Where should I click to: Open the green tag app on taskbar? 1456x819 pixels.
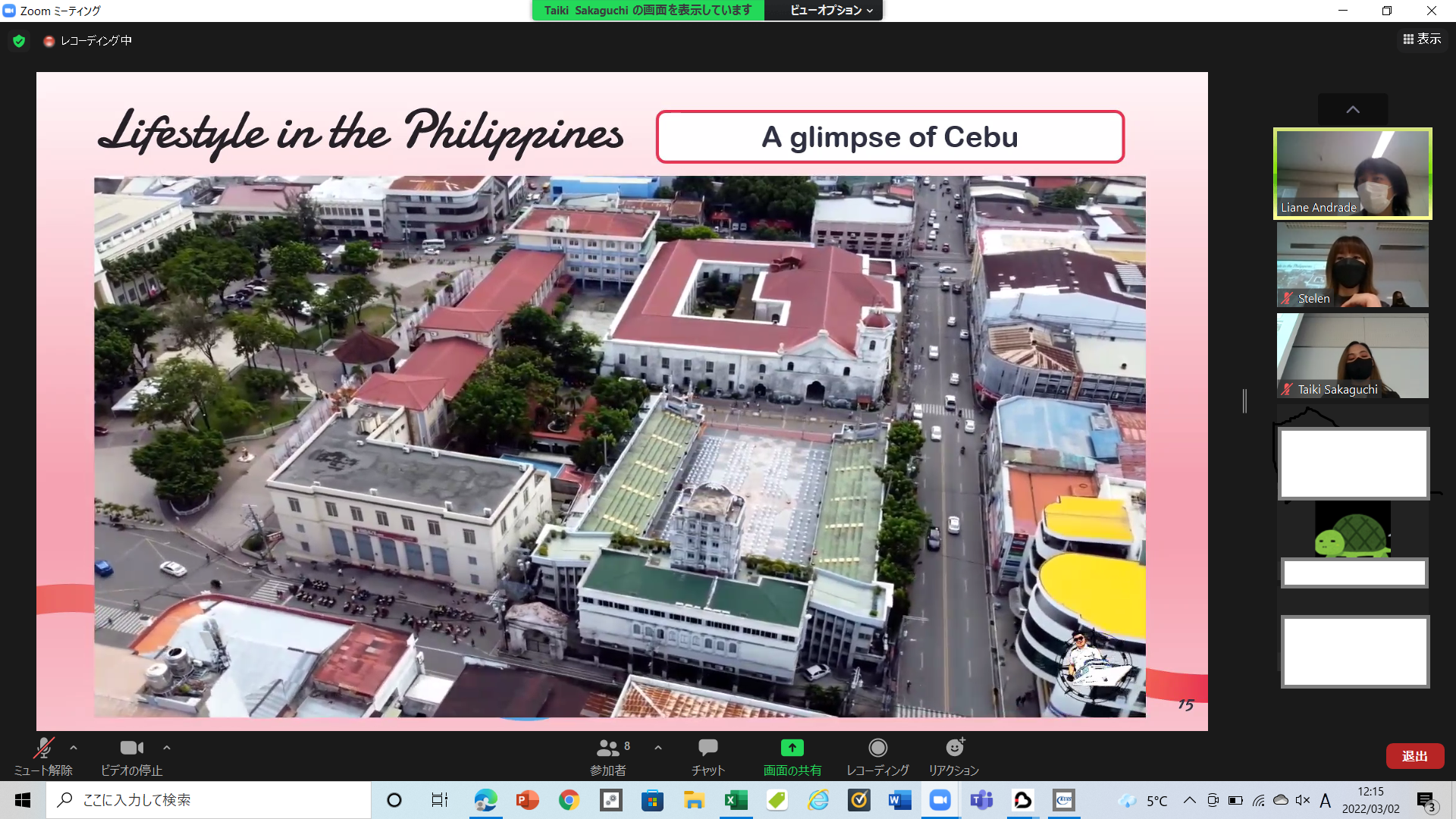777,800
